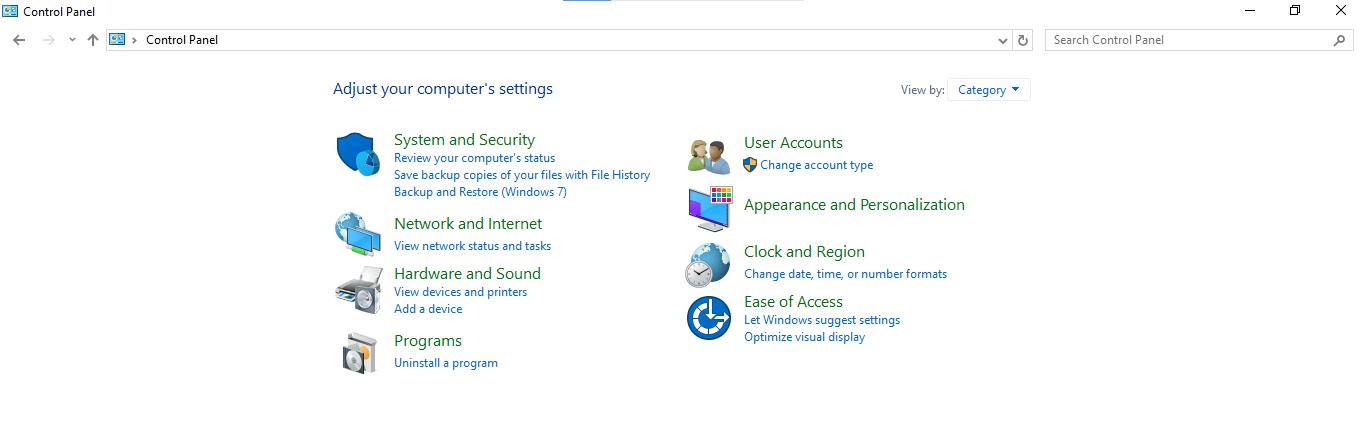1366x431 pixels.
Task: Open View network status and tasks
Action: 472,246
